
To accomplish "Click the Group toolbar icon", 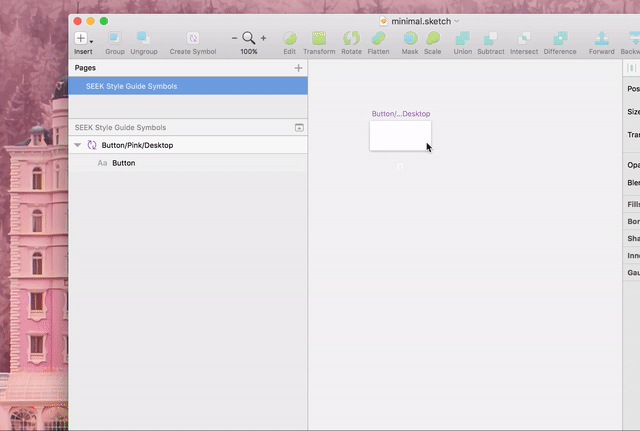I will [115, 38].
